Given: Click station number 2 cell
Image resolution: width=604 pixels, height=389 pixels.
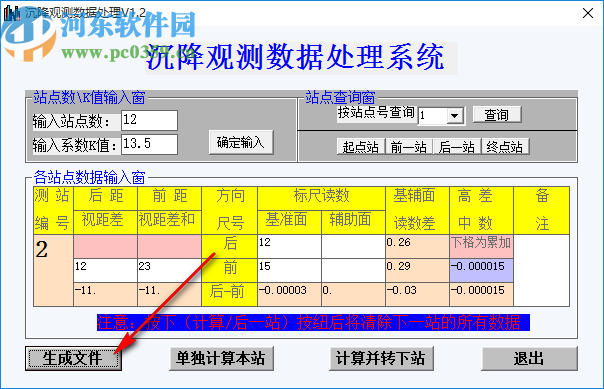Looking at the screenshot, I should coord(53,270).
